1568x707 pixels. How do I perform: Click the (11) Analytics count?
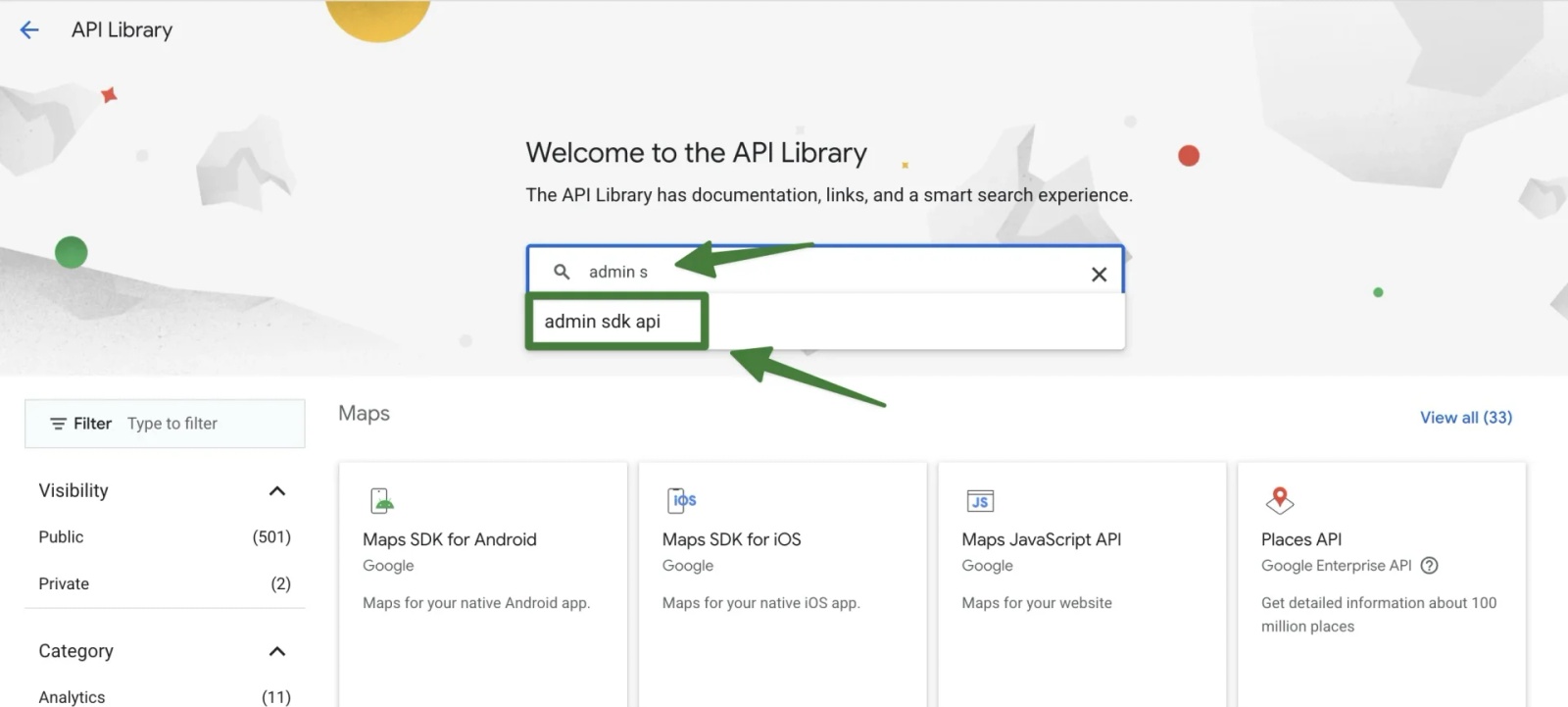(276, 697)
